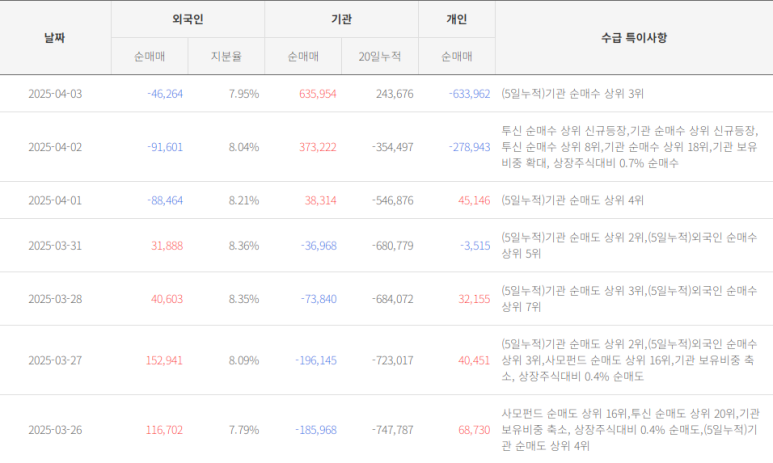The image size is (773, 463).
Task: Click individual net value 40,451
Action: (x=474, y=360)
